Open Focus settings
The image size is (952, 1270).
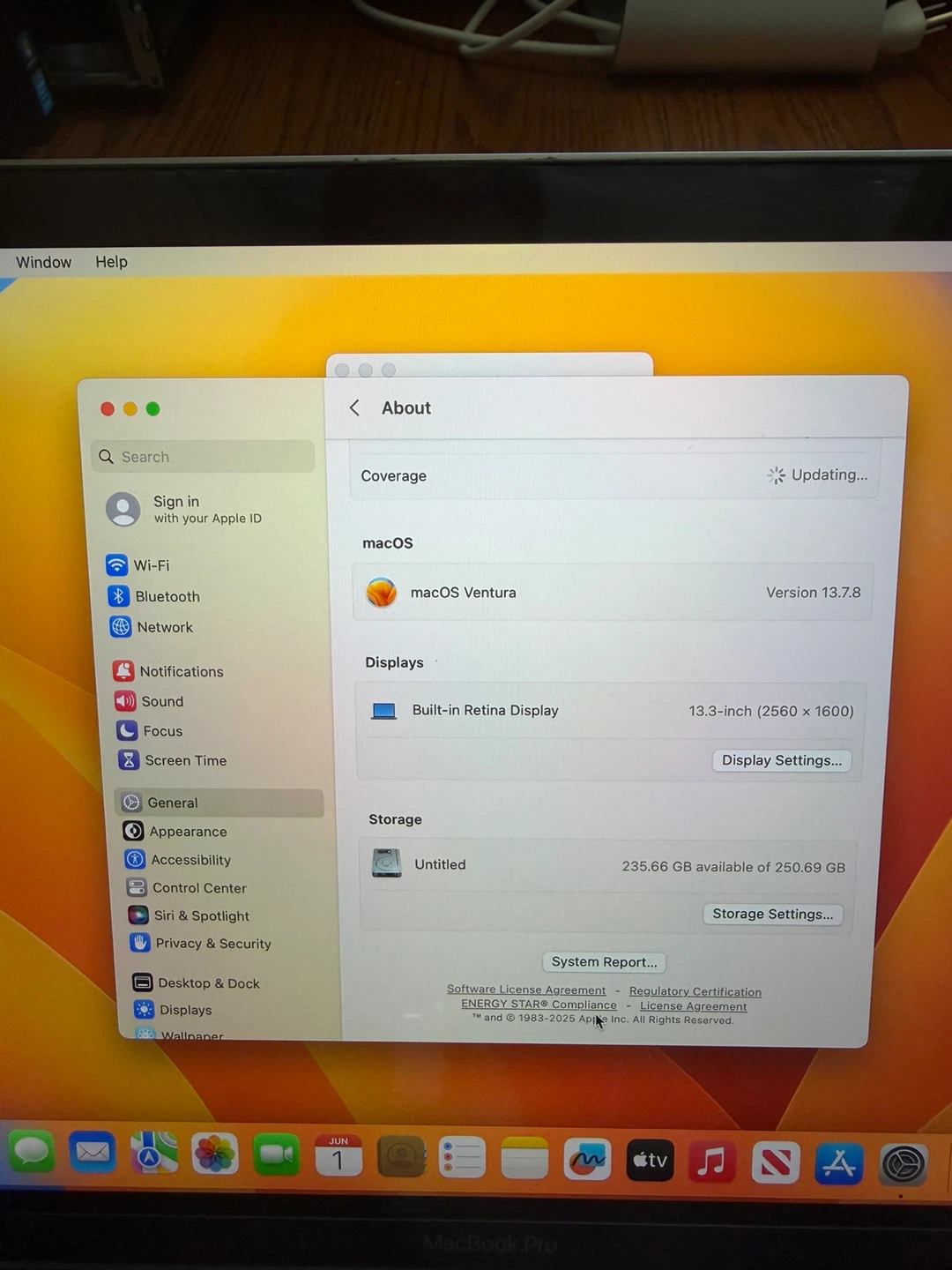[149, 731]
